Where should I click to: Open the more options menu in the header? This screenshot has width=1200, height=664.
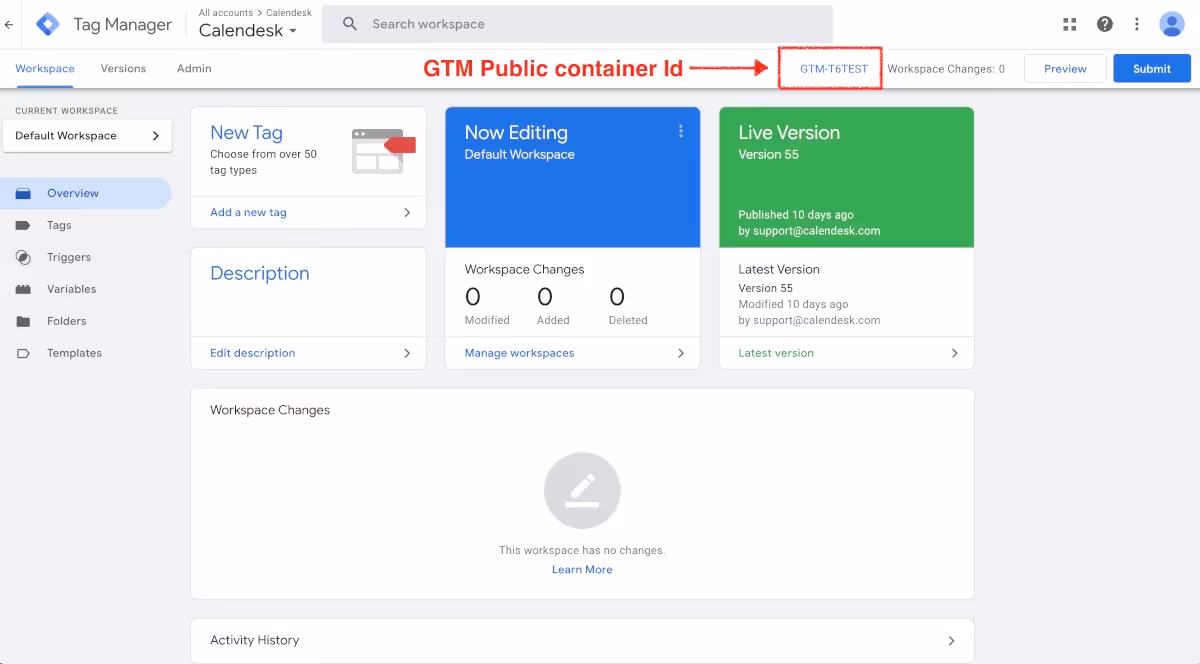(1137, 23)
